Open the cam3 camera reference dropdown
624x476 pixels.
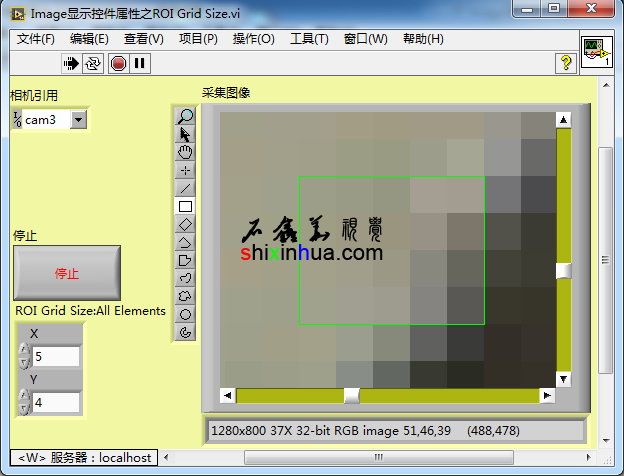pyautogui.click(x=79, y=120)
